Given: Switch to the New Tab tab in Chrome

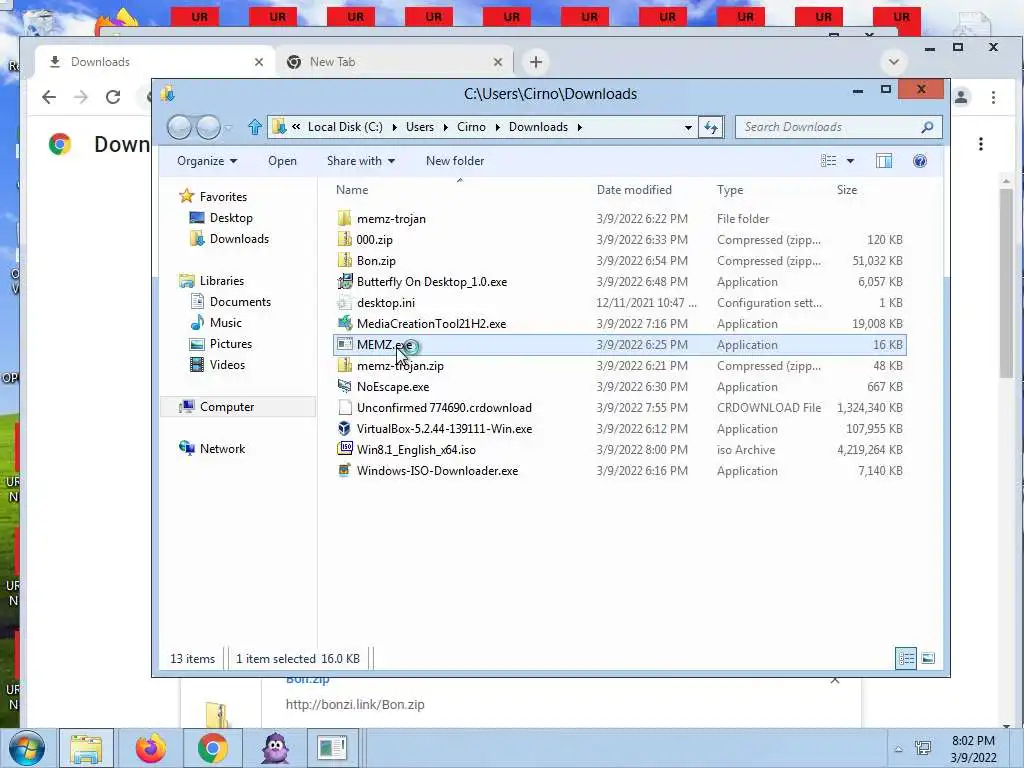Looking at the screenshot, I should pyautogui.click(x=394, y=62).
